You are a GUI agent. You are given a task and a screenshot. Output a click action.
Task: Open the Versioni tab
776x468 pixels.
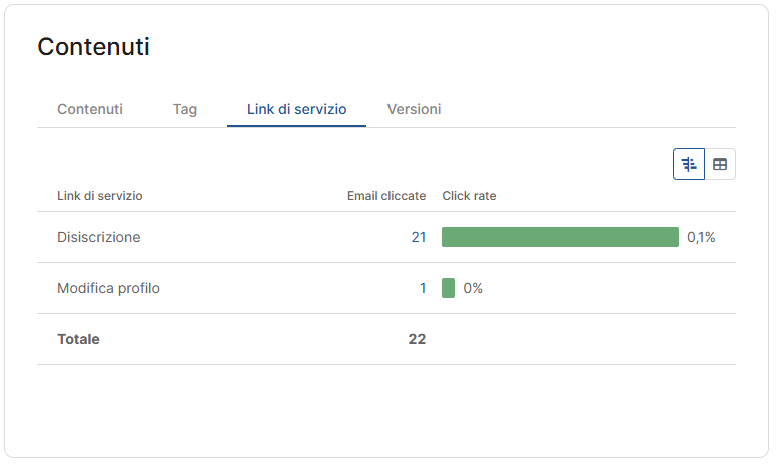pyautogui.click(x=414, y=109)
